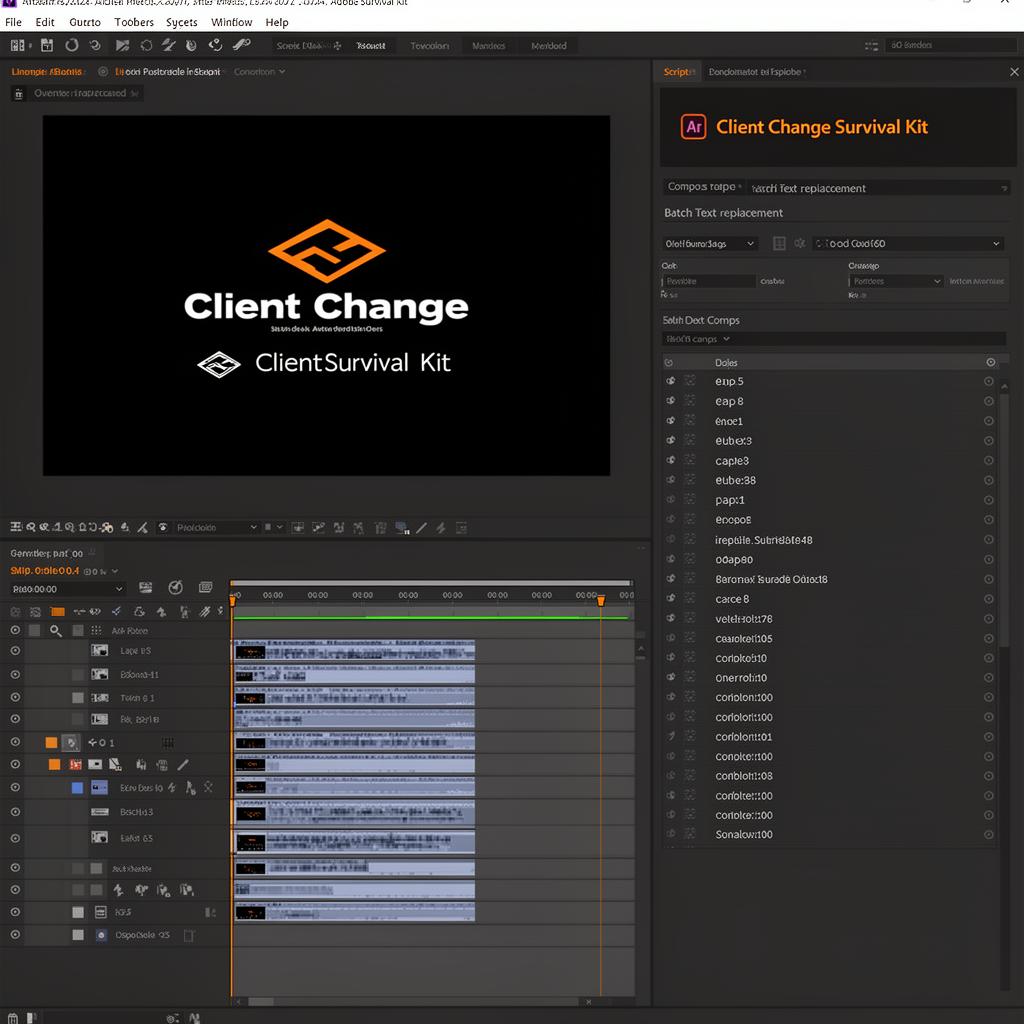The height and width of the screenshot is (1024, 1024).
Task: Click the orange work-area end marker on timeline ruler
Action: click(x=601, y=600)
